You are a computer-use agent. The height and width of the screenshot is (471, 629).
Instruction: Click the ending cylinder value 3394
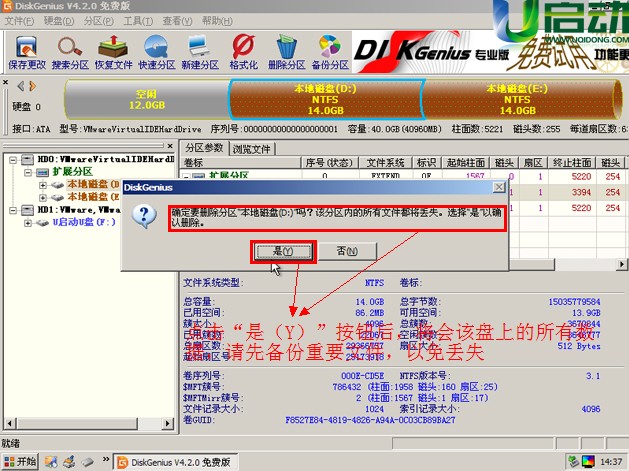pyautogui.click(x=581, y=192)
